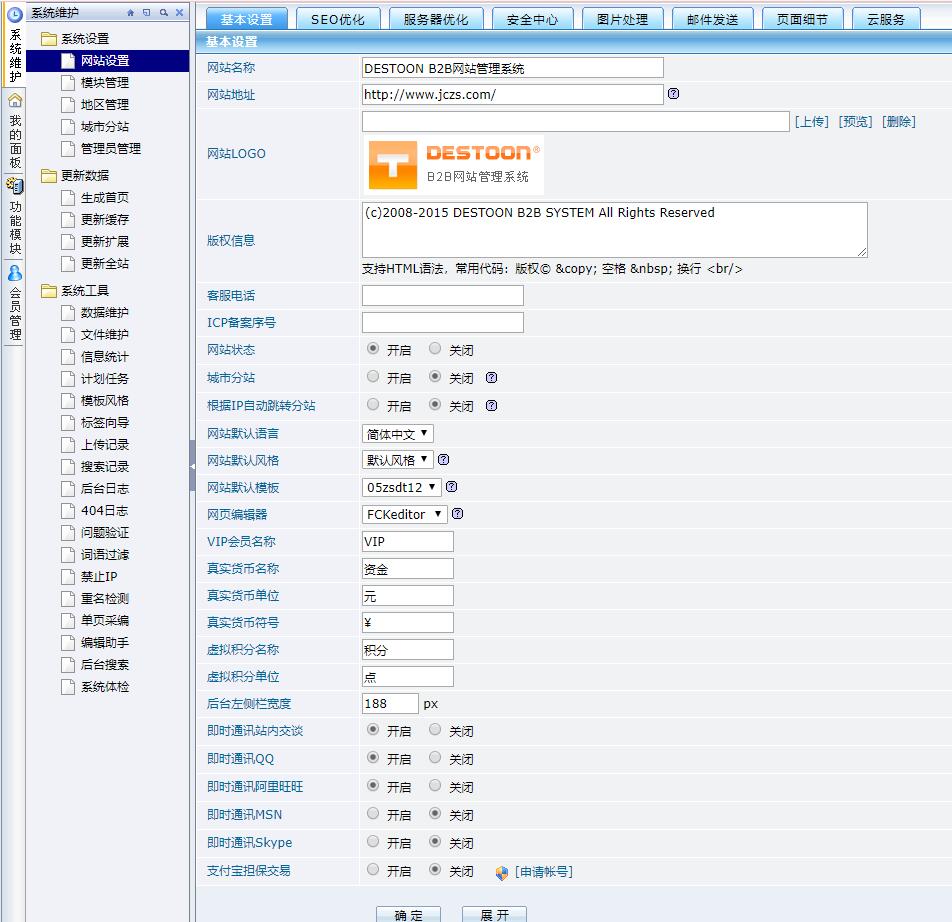
Task: Click help icon next to 网站默认风格 dropdown
Action: click(x=443, y=459)
